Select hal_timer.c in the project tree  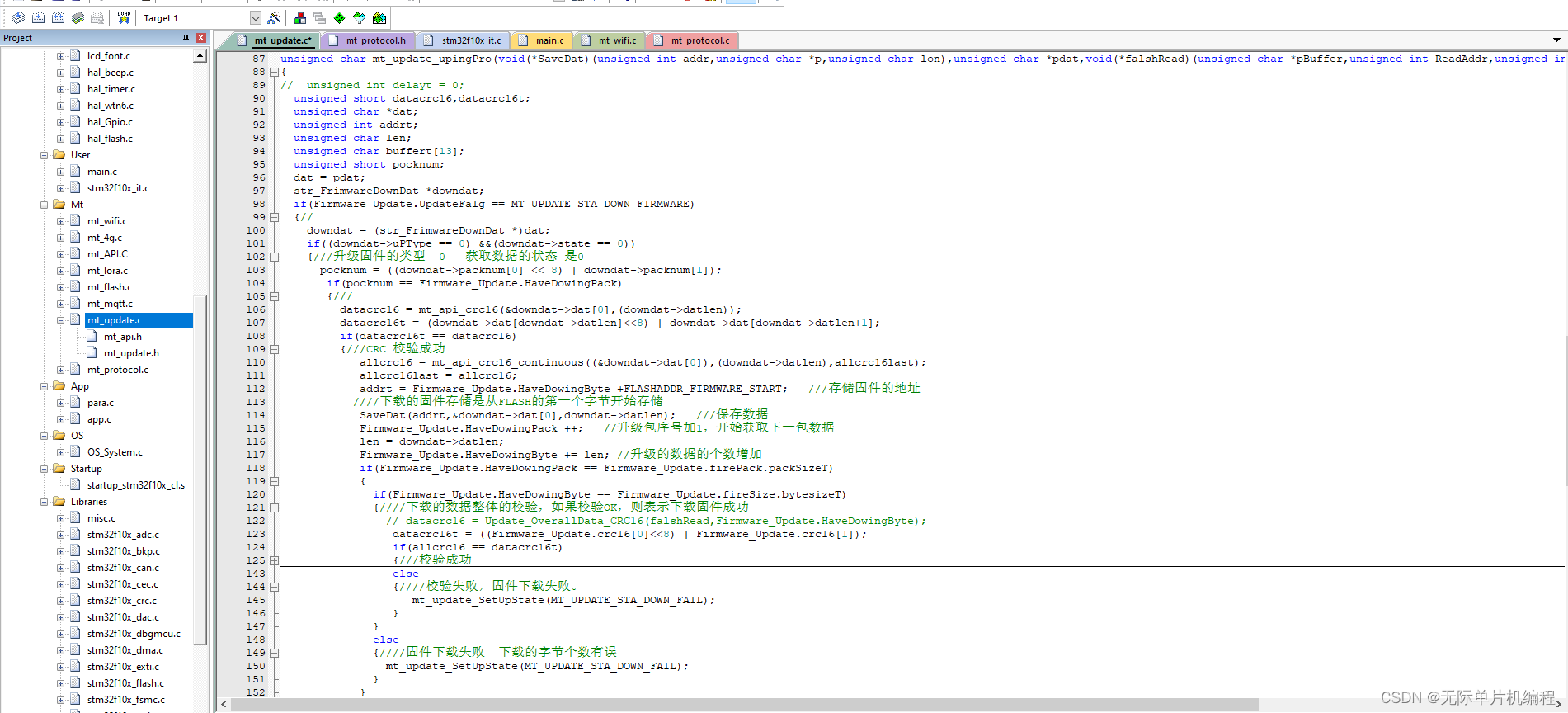point(111,89)
